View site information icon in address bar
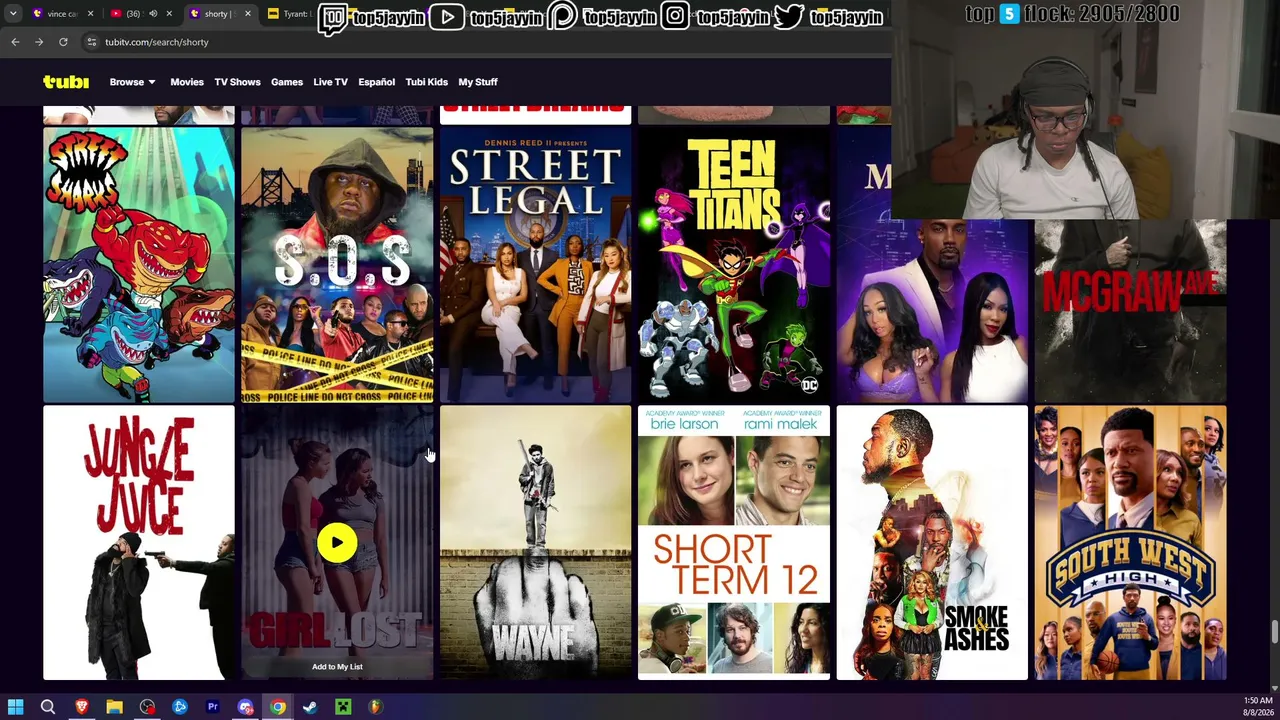 (x=91, y=42)
